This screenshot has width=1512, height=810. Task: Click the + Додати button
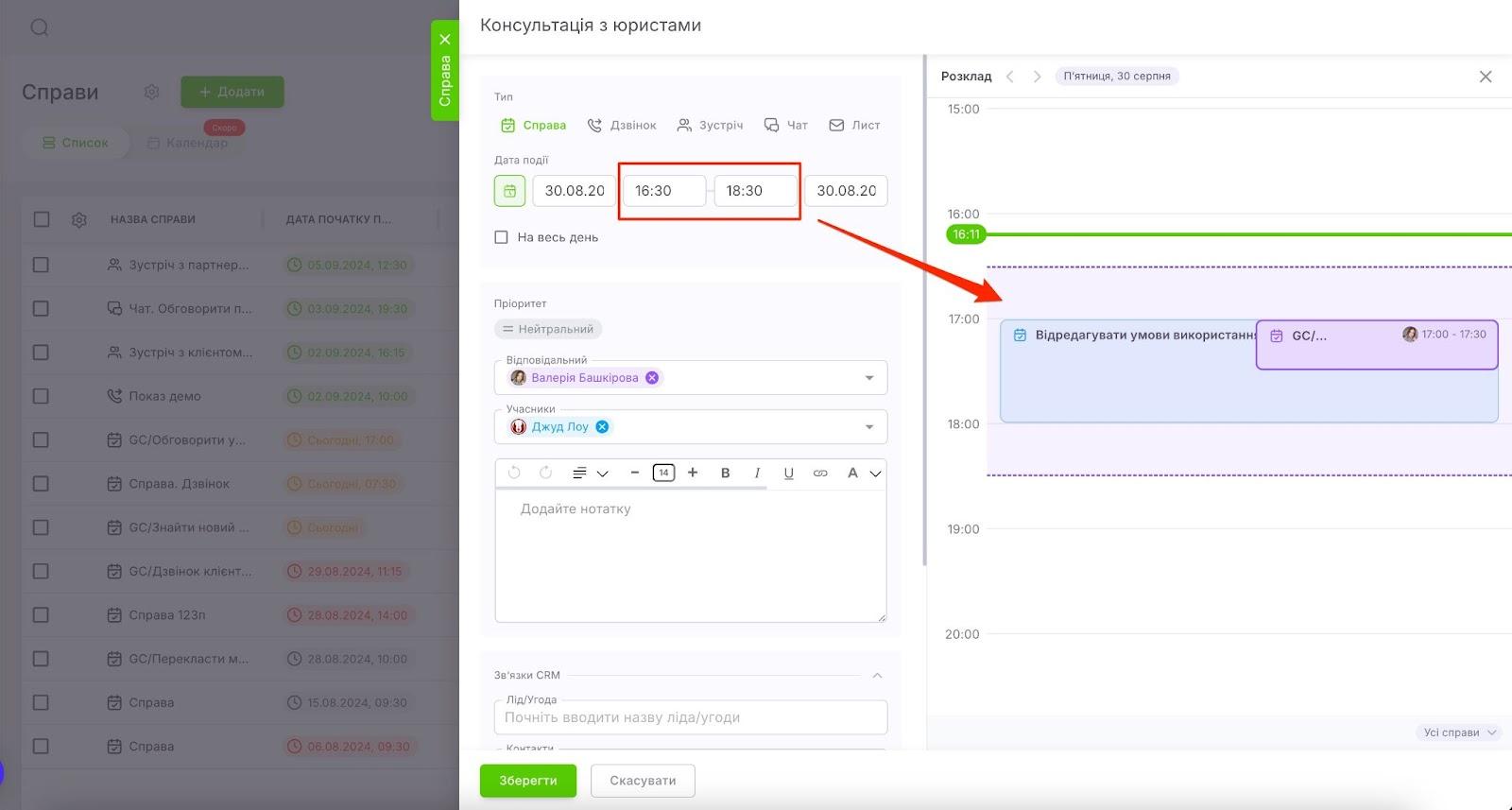click(x=232, y=92)
